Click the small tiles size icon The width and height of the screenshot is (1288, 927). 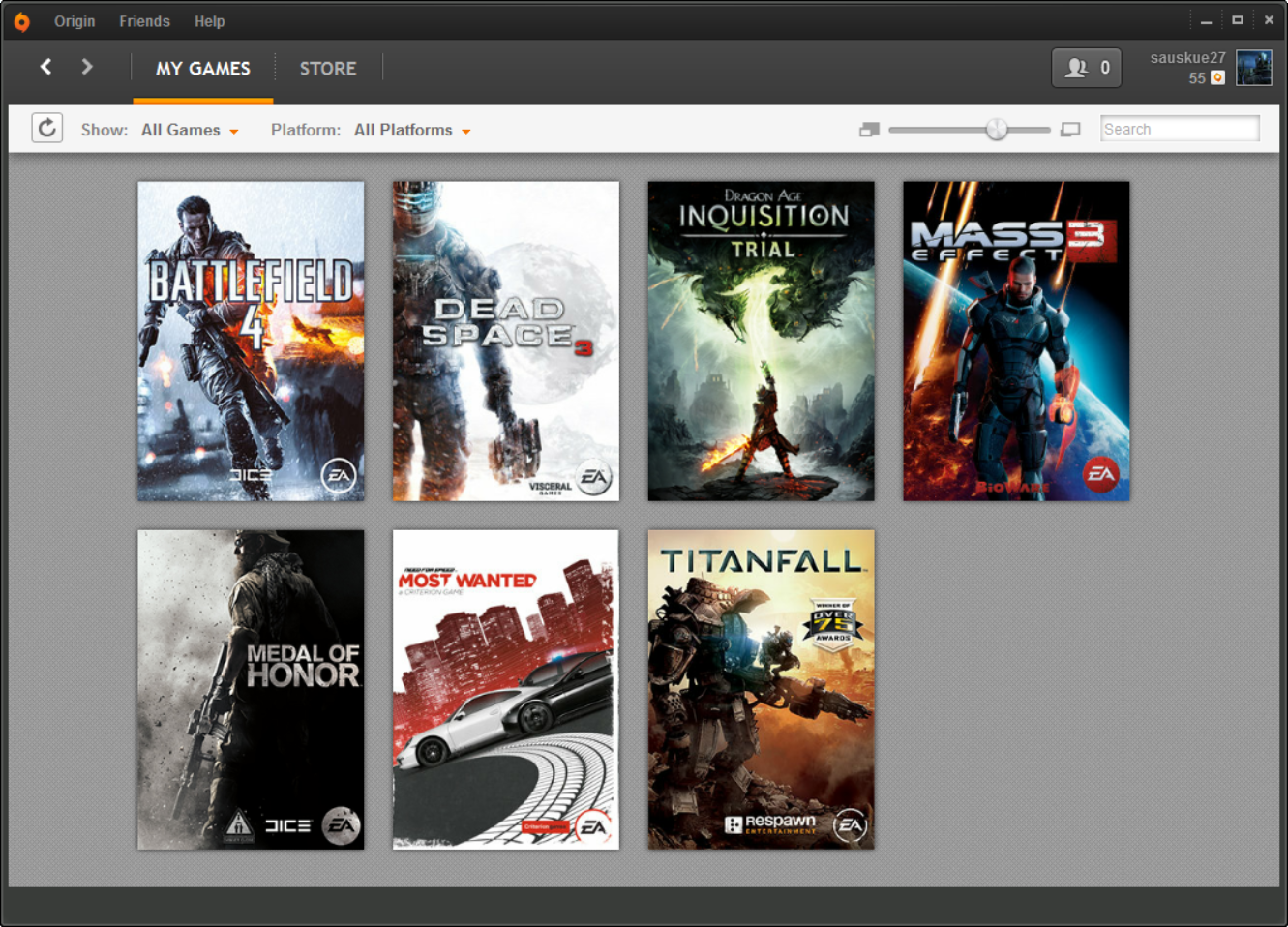[x=869, y=129]
